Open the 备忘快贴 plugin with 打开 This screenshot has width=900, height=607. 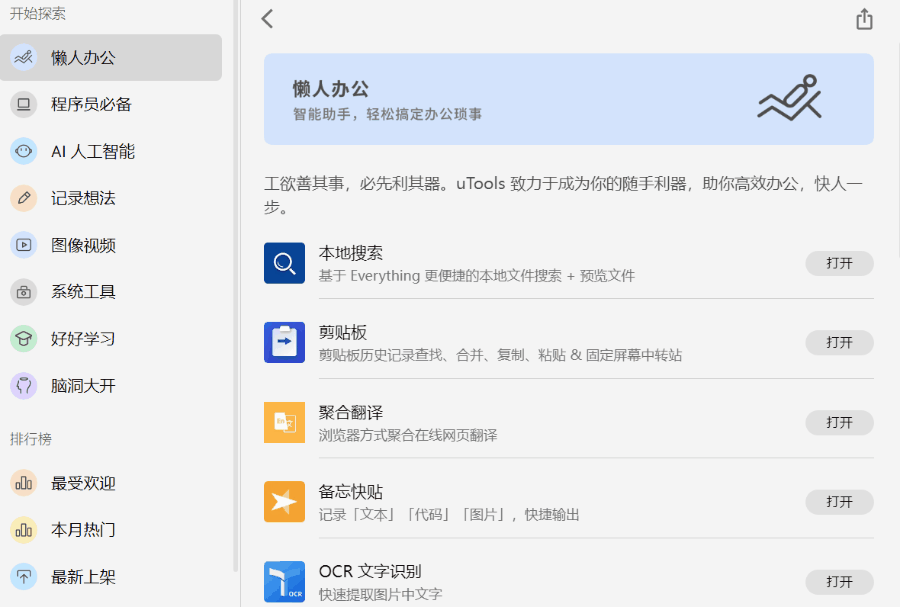pos(839,502)
